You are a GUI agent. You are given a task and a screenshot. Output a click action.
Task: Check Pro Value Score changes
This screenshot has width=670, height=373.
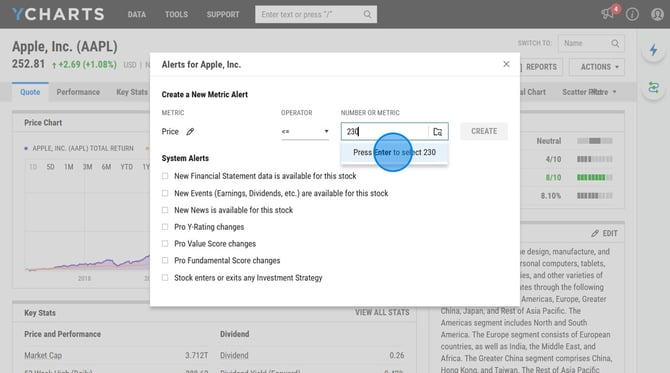[165, 244]
